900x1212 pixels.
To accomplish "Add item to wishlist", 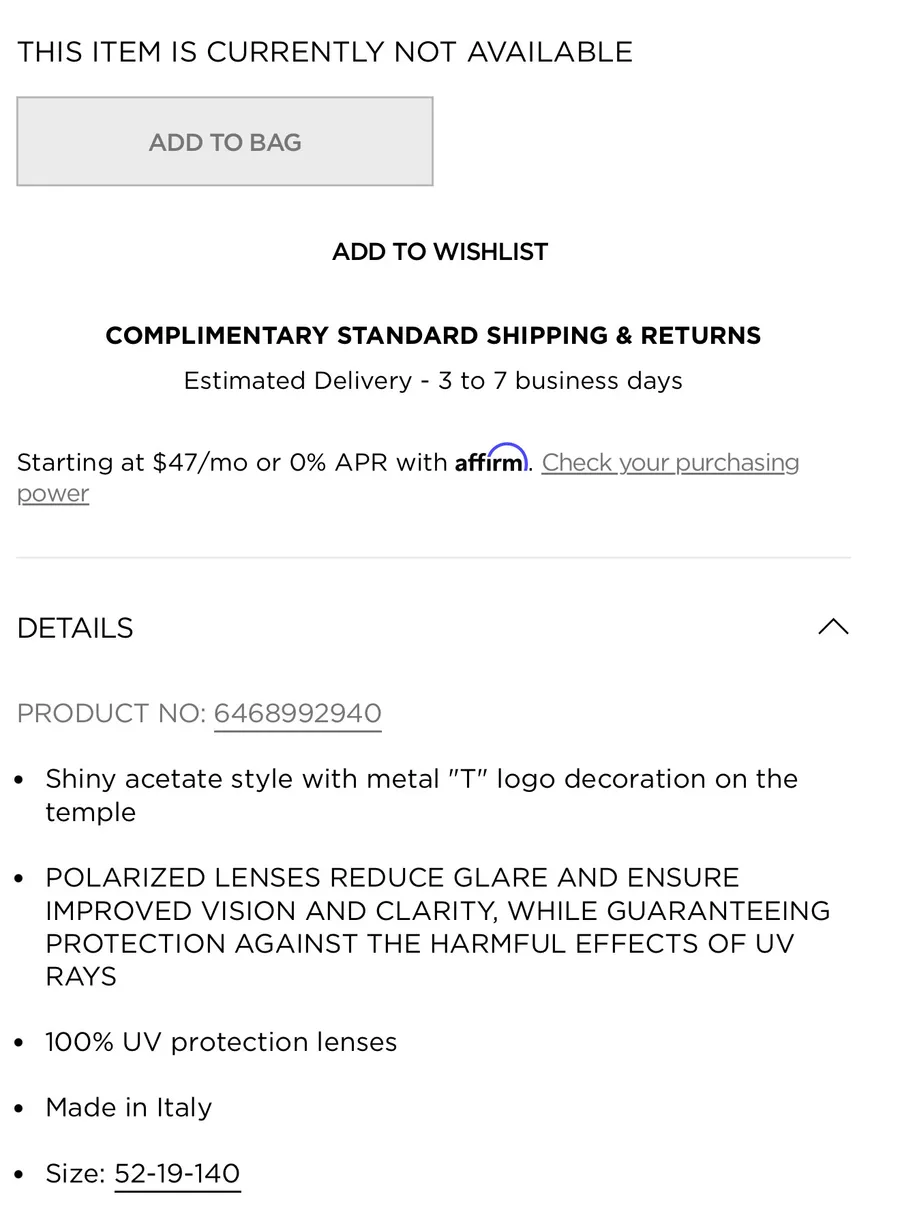I will 440,251.
